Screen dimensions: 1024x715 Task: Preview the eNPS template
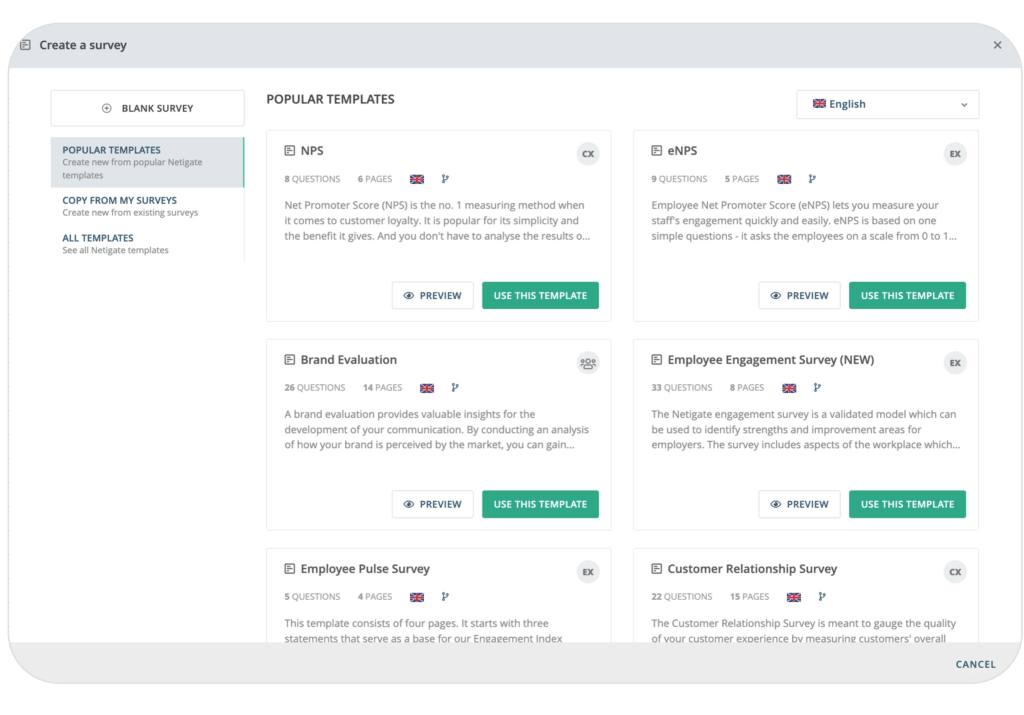click(x=799, y=296)
